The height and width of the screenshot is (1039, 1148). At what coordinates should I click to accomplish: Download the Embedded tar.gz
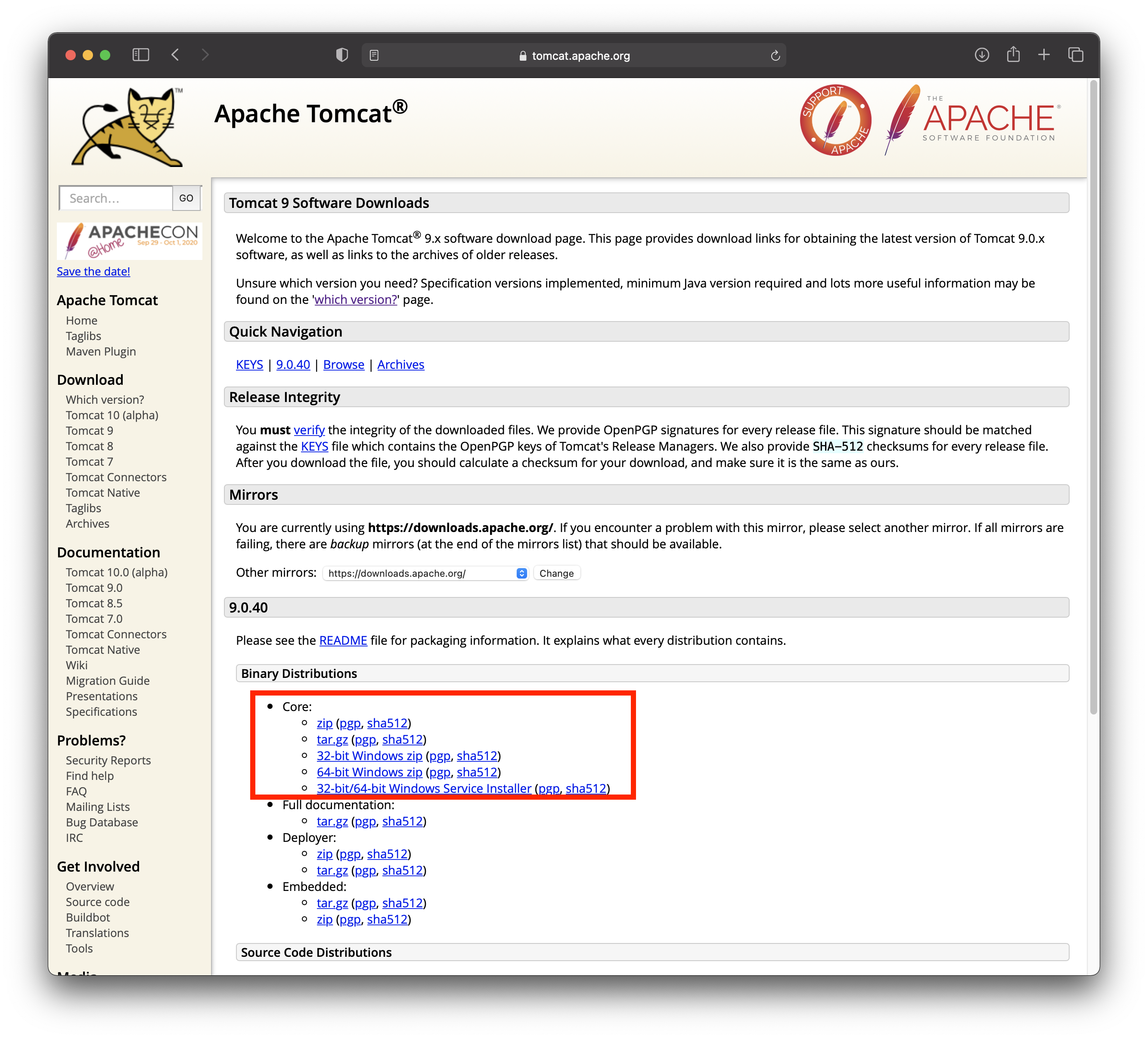332,903
